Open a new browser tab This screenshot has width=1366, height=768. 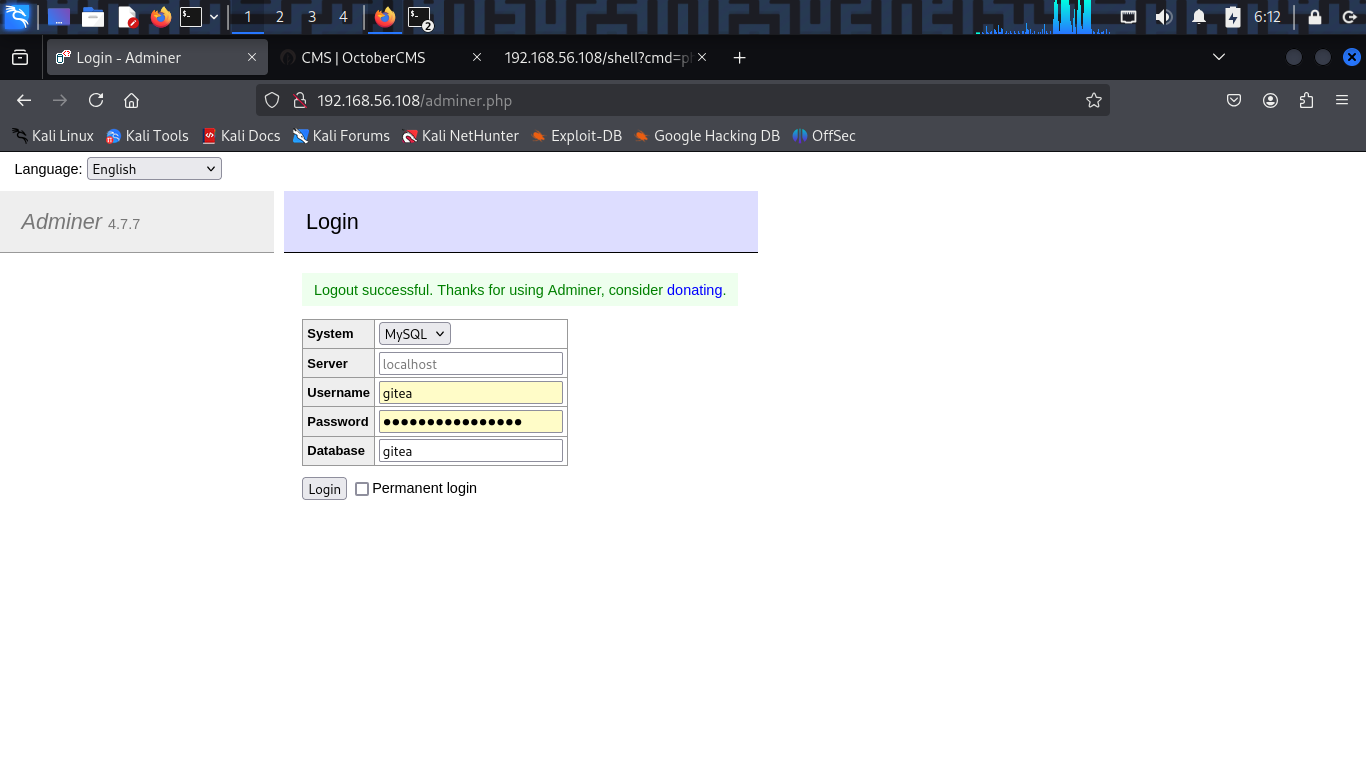tap(739, 58)
